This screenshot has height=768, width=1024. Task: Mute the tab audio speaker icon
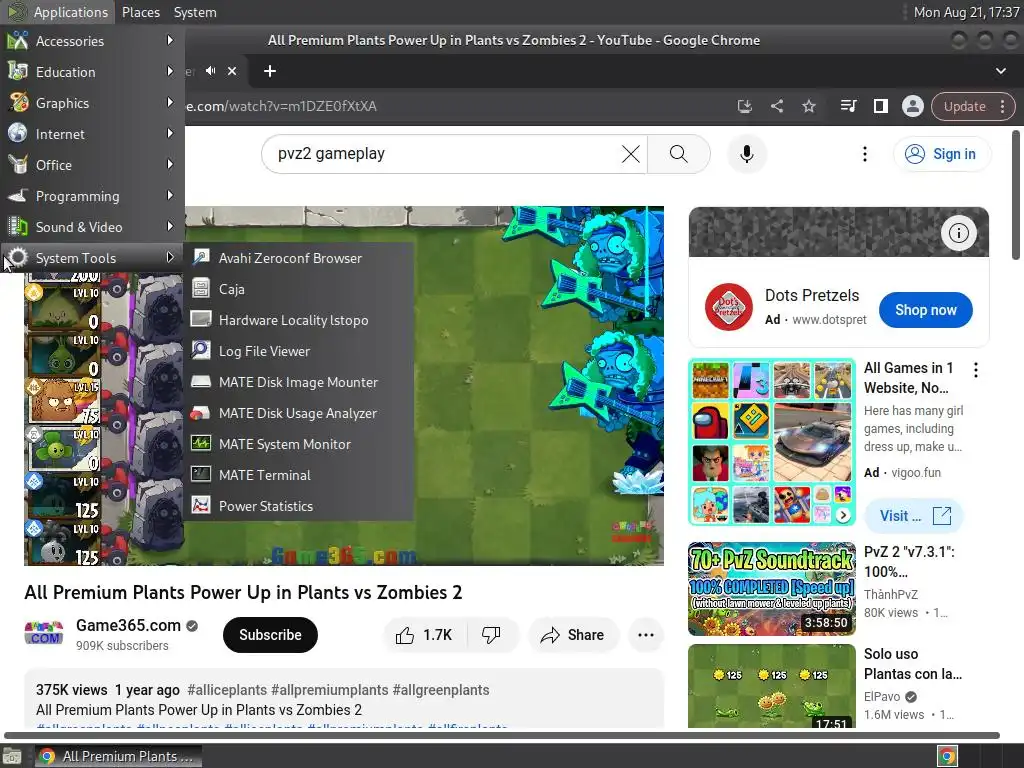(x=210, y=71)
